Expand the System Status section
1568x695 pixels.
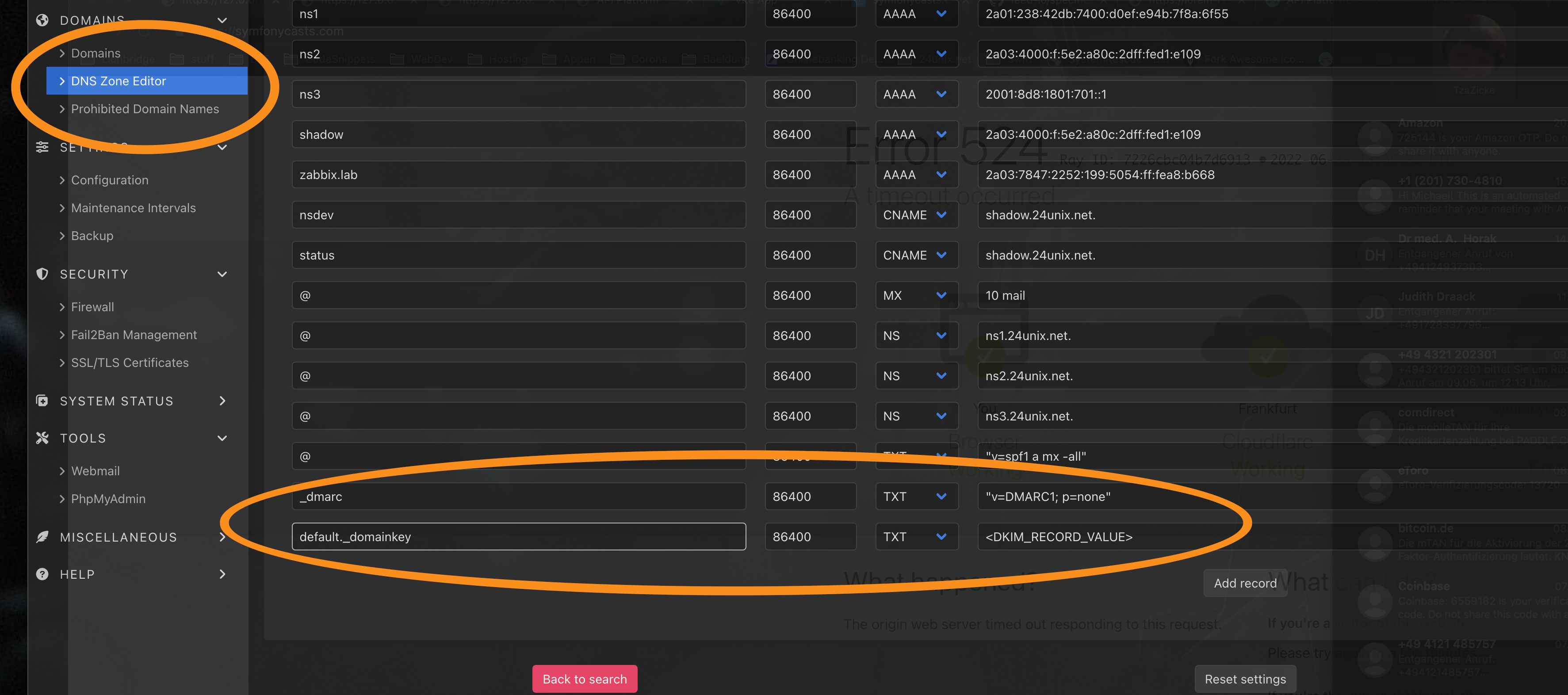tap(222, 401)
